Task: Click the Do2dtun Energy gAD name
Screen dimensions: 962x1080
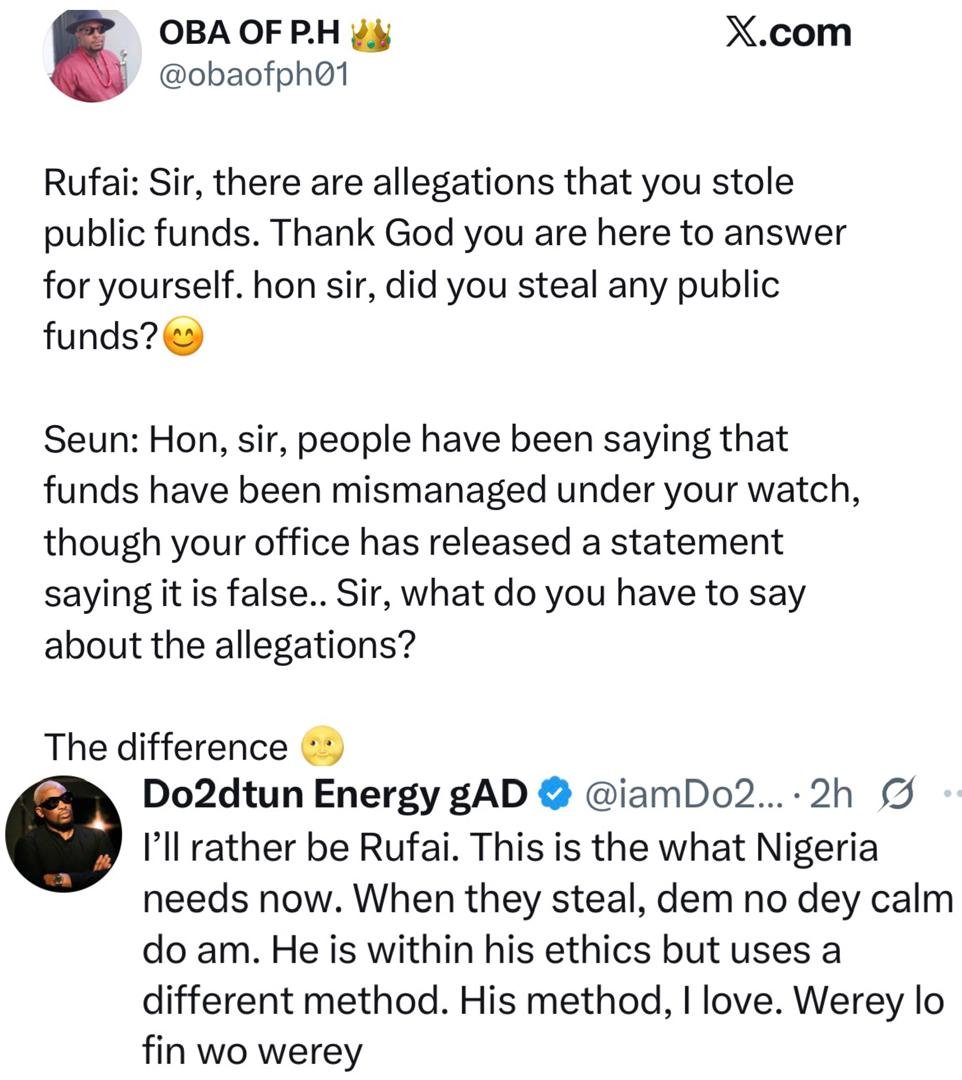Action: tap(336, 795)
